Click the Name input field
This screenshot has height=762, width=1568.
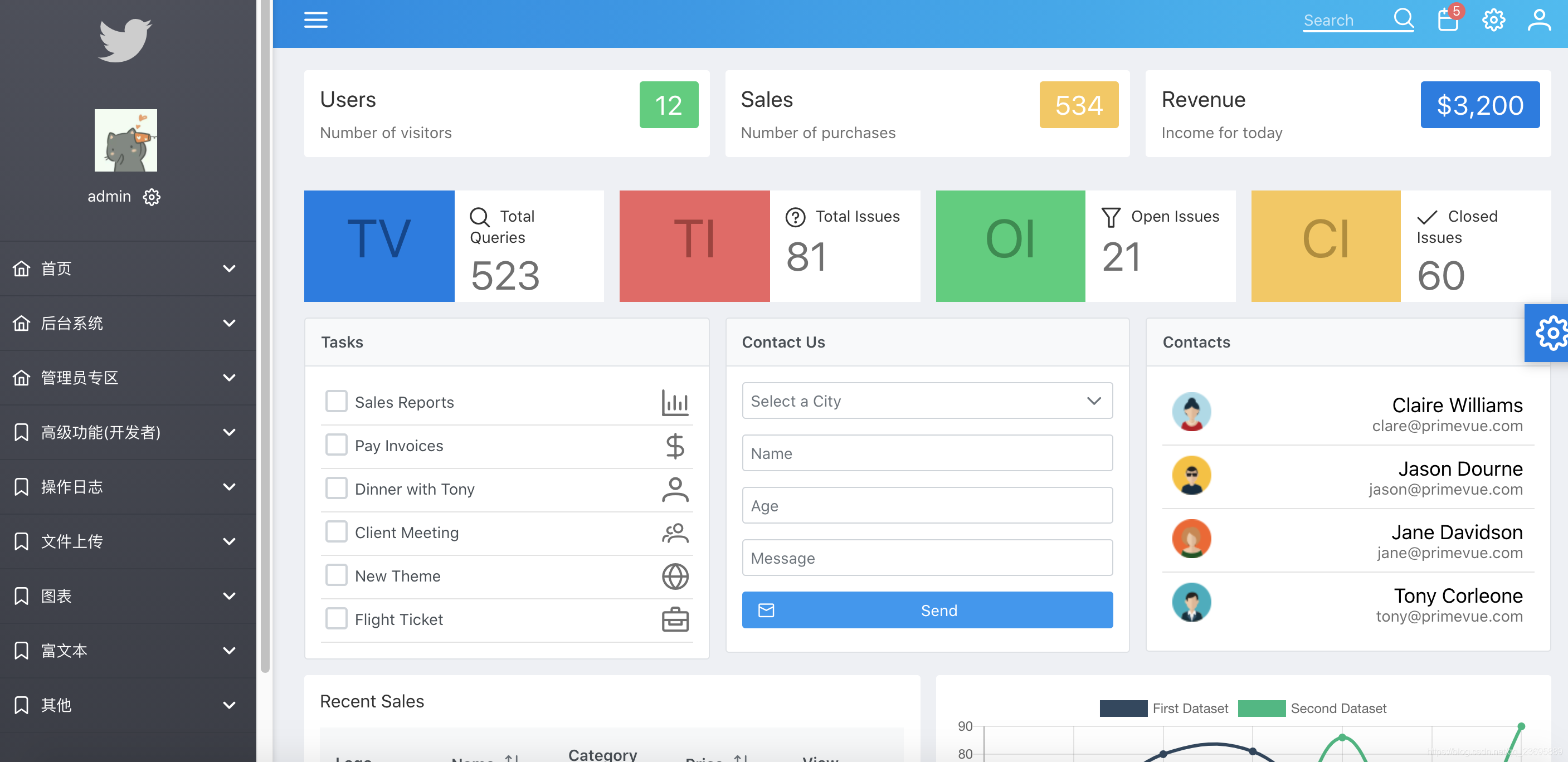click(x=927, y=453)
